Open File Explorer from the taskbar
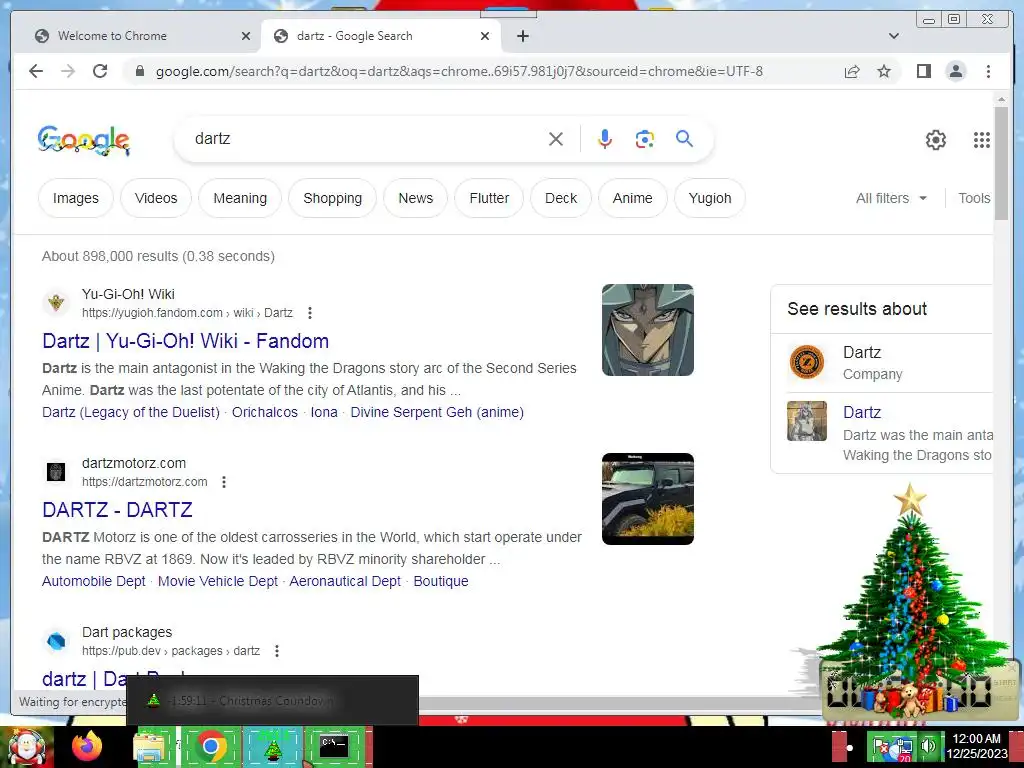This screenshot has width=1024, height=768. (x=148, y=747)
